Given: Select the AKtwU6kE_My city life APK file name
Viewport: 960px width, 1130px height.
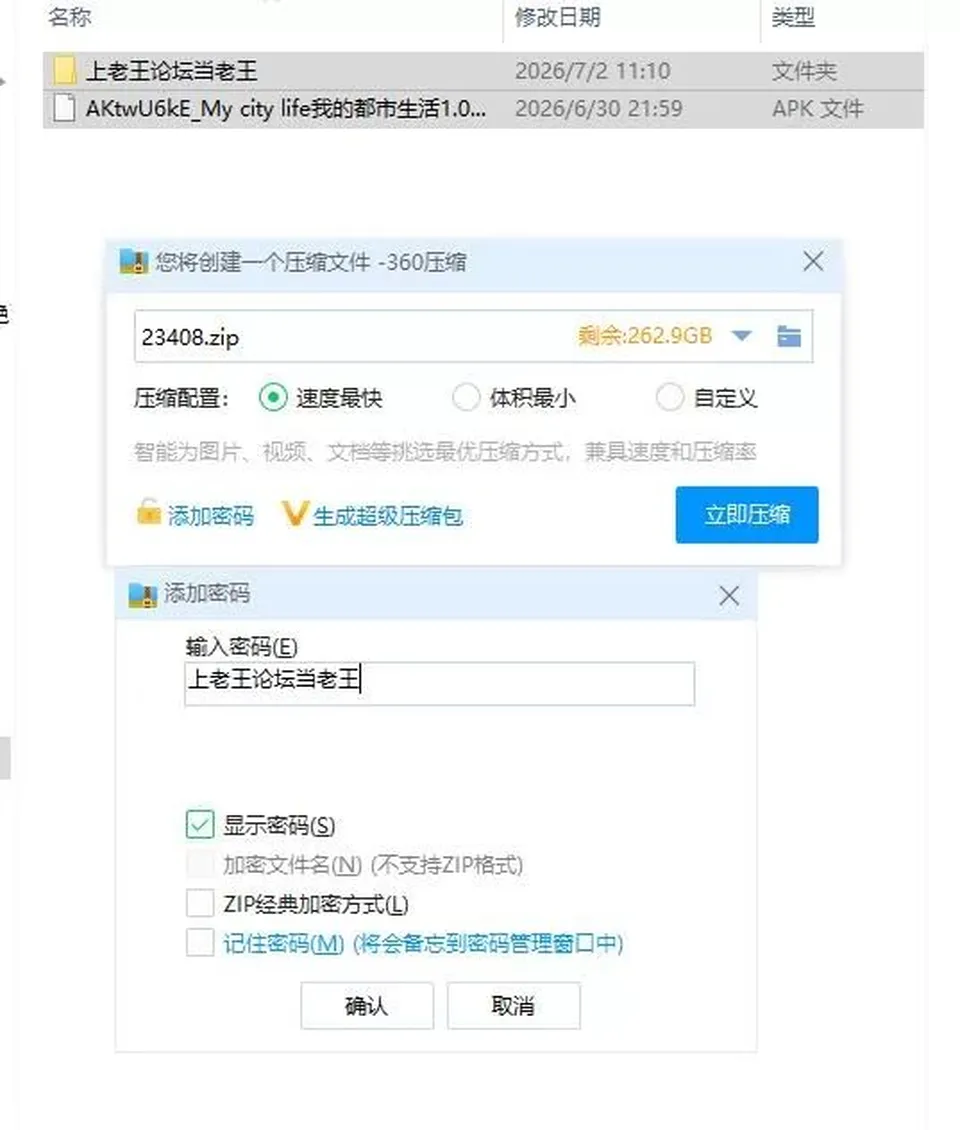Looking at the screenshot, I should coord(285,109).
